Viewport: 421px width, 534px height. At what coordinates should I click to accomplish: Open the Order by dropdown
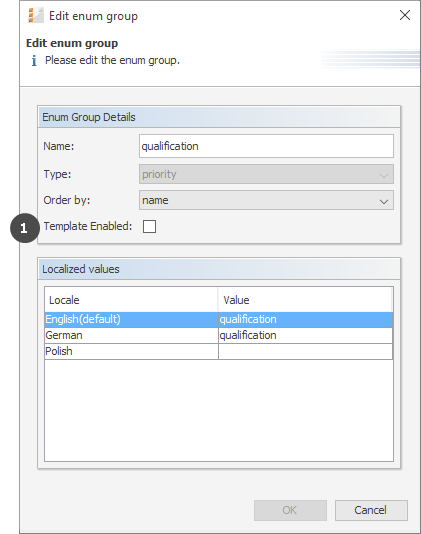click(x=266, y=200)
